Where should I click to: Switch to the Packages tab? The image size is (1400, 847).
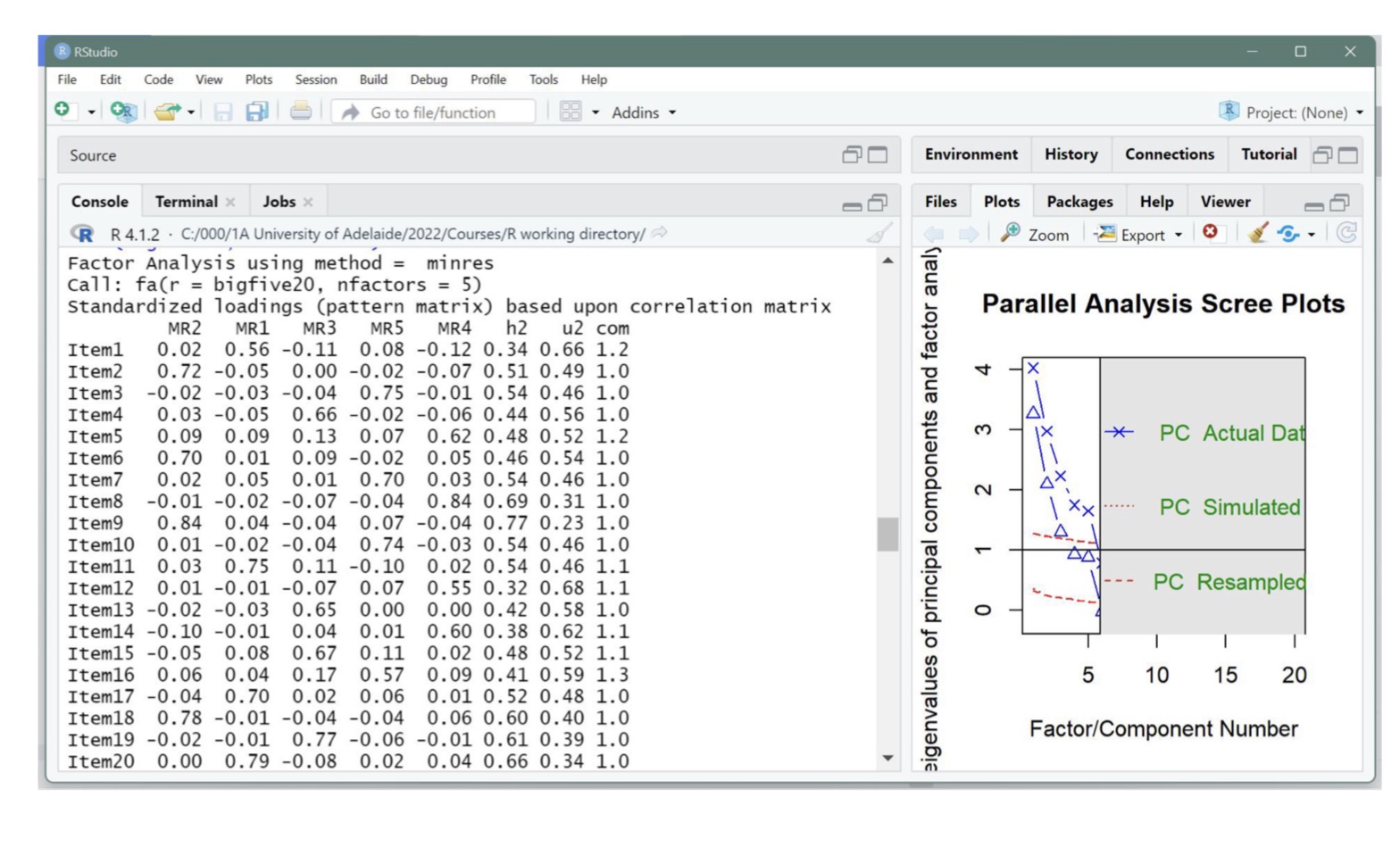(1079, 202)
